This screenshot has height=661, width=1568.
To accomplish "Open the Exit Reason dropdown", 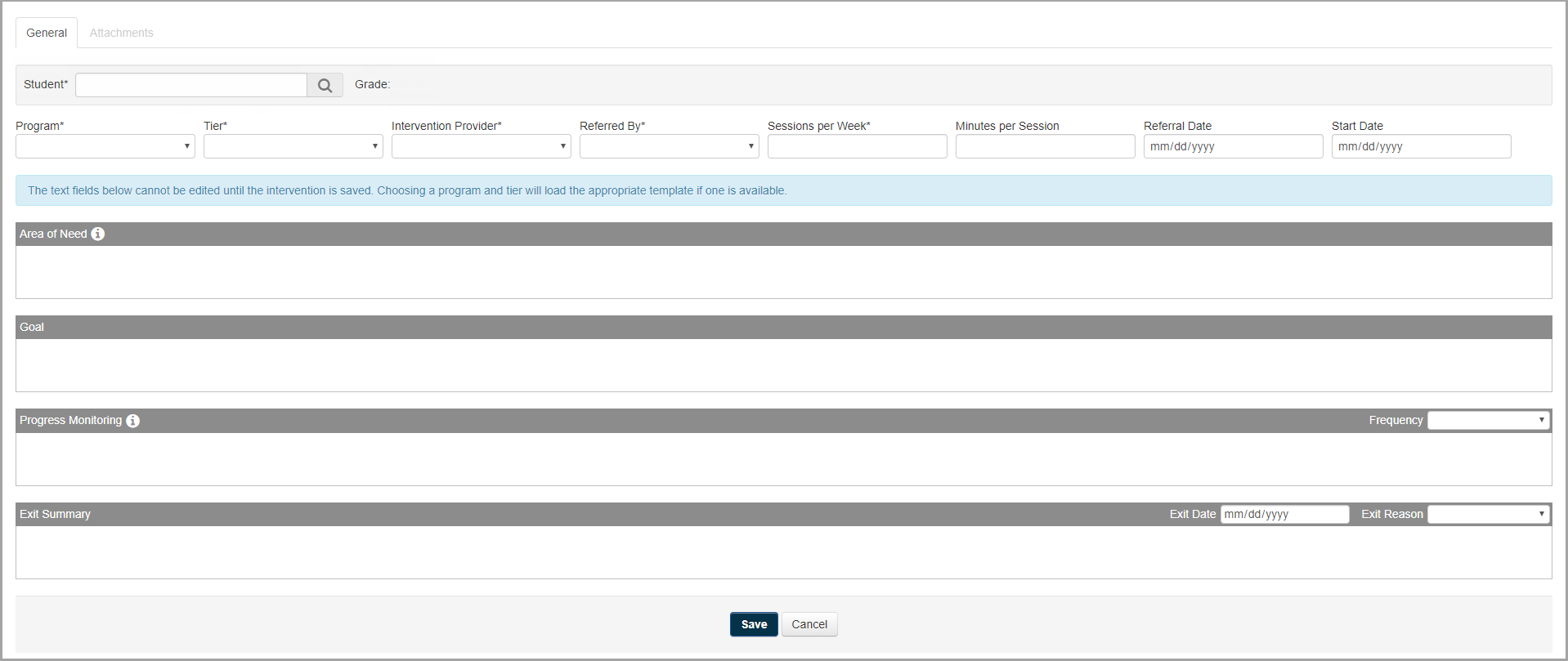I will tap(1489, 514).
